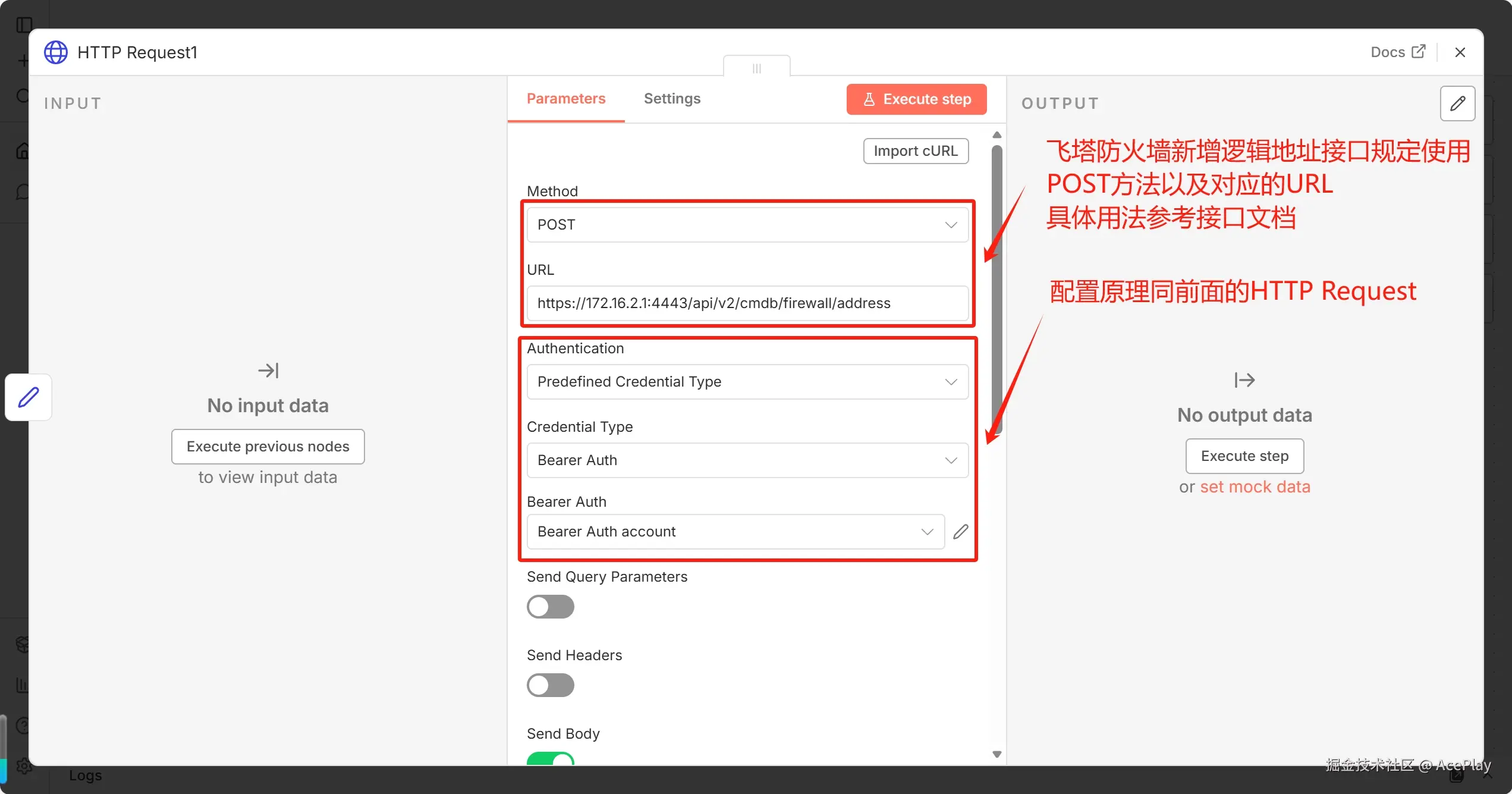1512x794 pixels.
Task: Select the Parameters tab
Action: (x=565, y=99)
